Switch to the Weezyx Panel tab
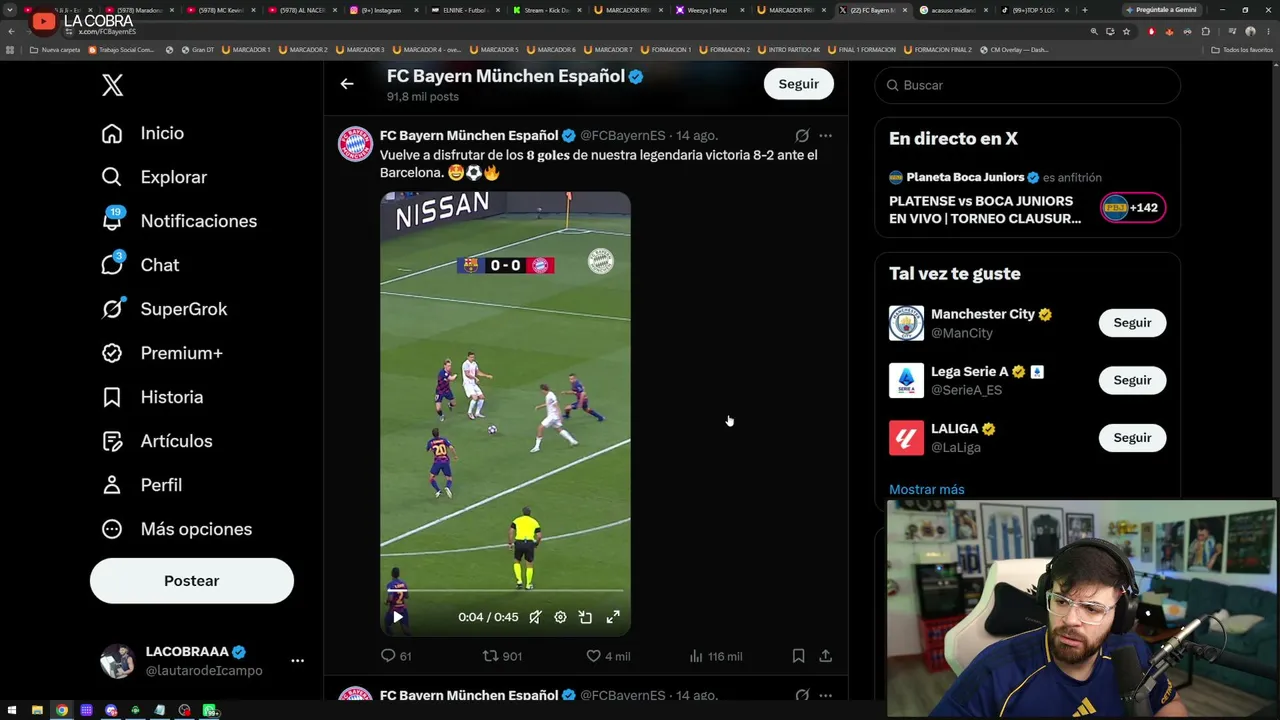Image resolution: width=1280 pixels, height=720 pixels. [707, 10]
